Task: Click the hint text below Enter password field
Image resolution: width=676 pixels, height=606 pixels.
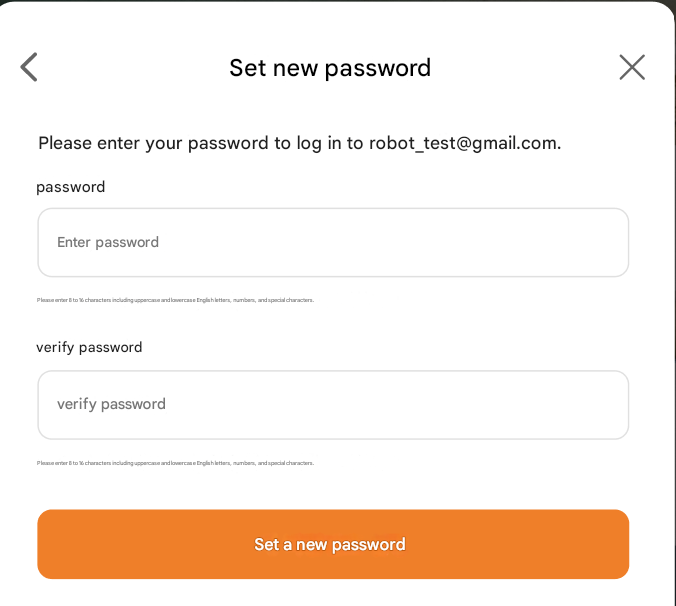Action: [x=175, y=300]
